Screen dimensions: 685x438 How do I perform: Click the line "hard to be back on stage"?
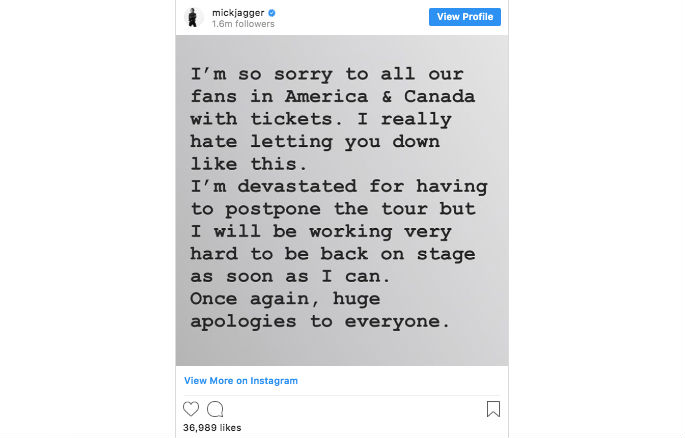(x=332, y=254)
